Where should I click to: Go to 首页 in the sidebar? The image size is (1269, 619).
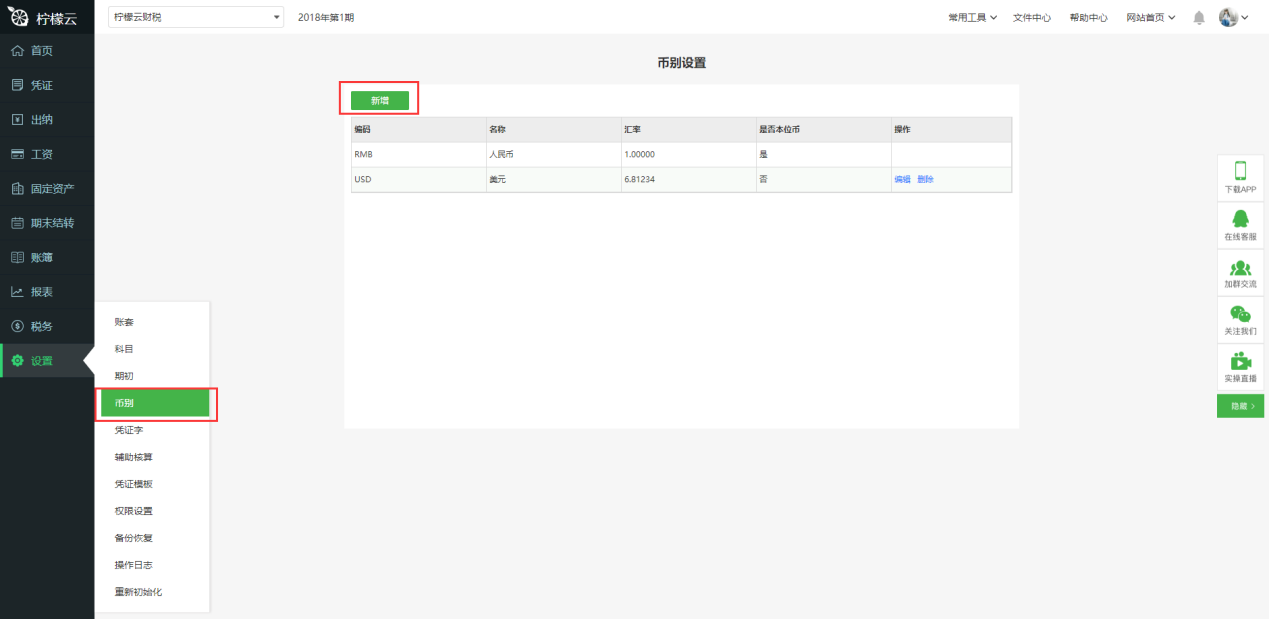[41, 51]
